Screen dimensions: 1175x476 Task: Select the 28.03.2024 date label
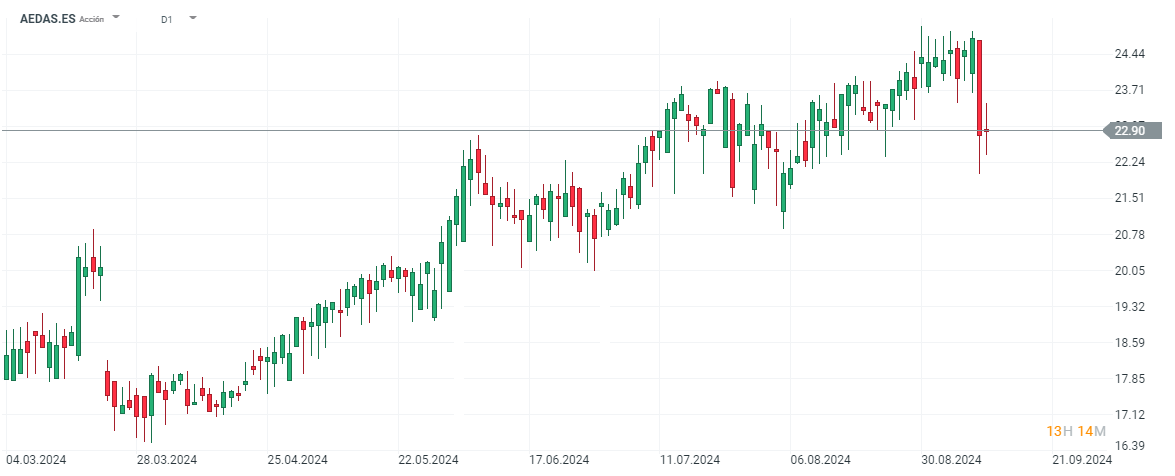pos(167,460)
